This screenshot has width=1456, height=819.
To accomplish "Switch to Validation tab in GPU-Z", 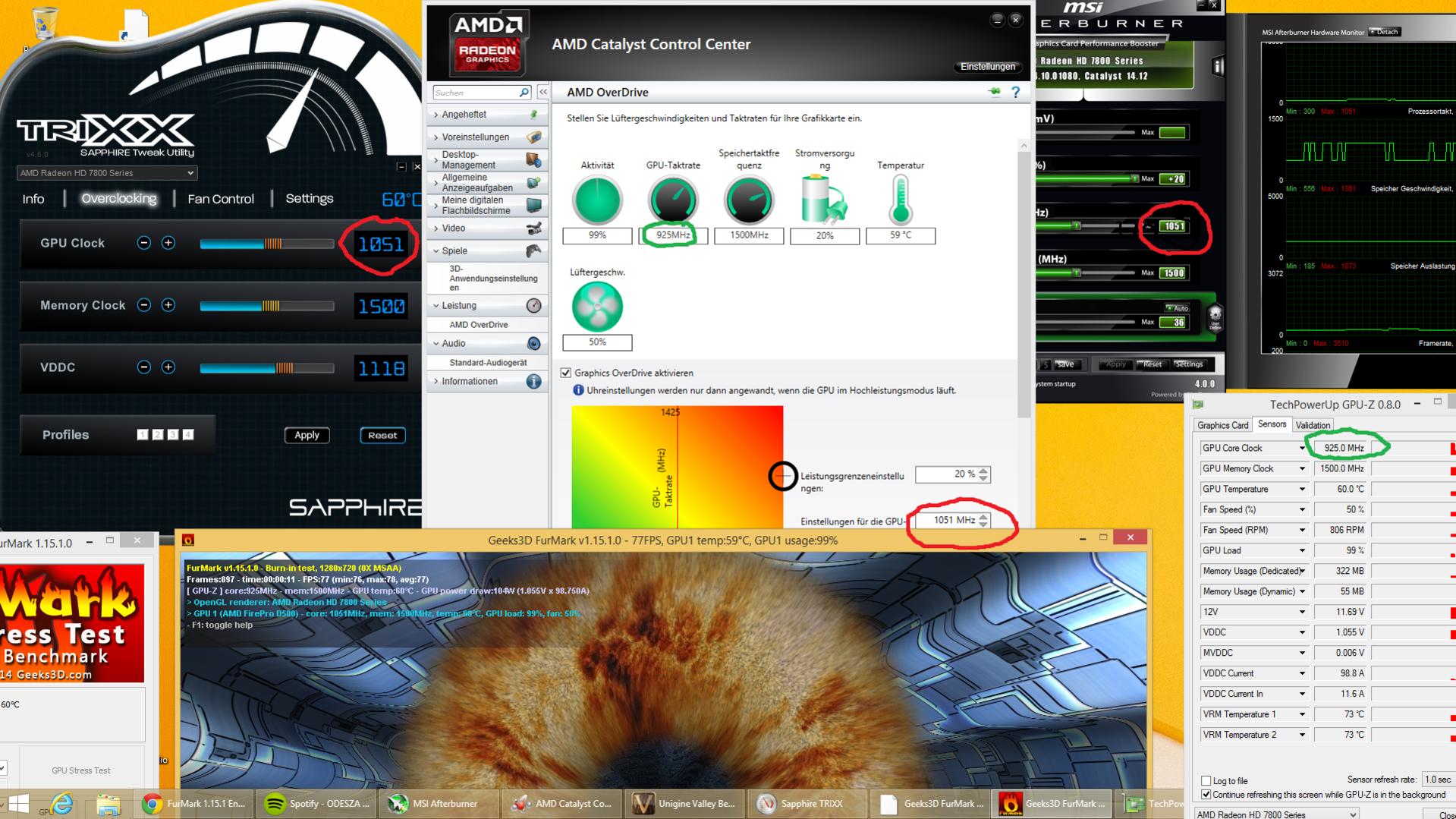I will pos(1313,426).
